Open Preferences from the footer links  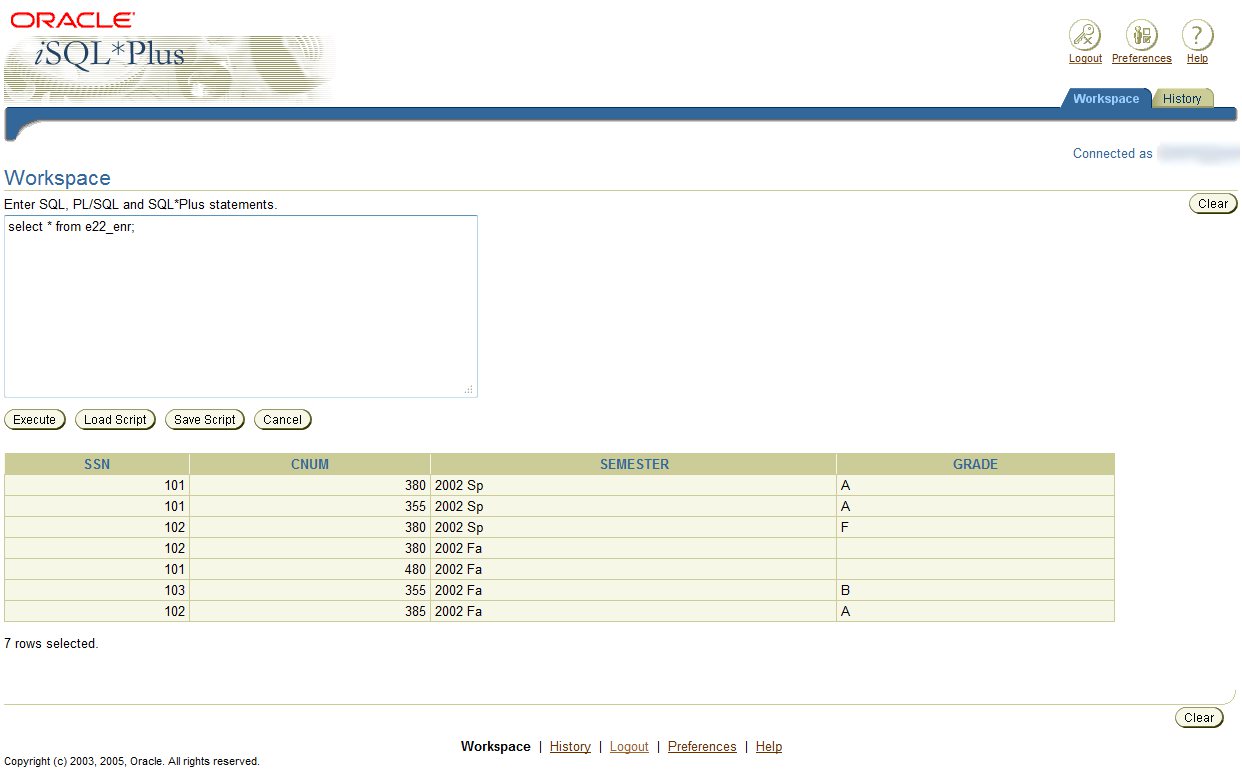(x=702, y=746)
